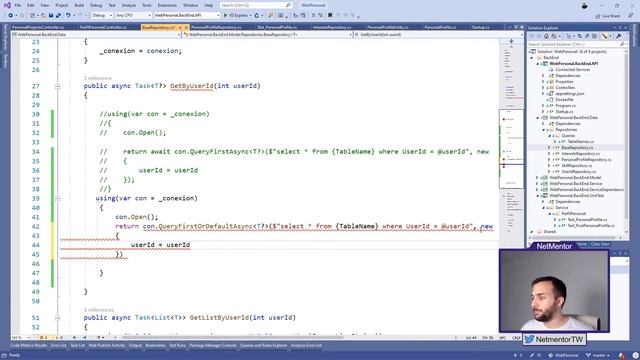Switch to PersonalProfileRepository.cs tab
640x360 pixels.
click(x=216, y=27)
